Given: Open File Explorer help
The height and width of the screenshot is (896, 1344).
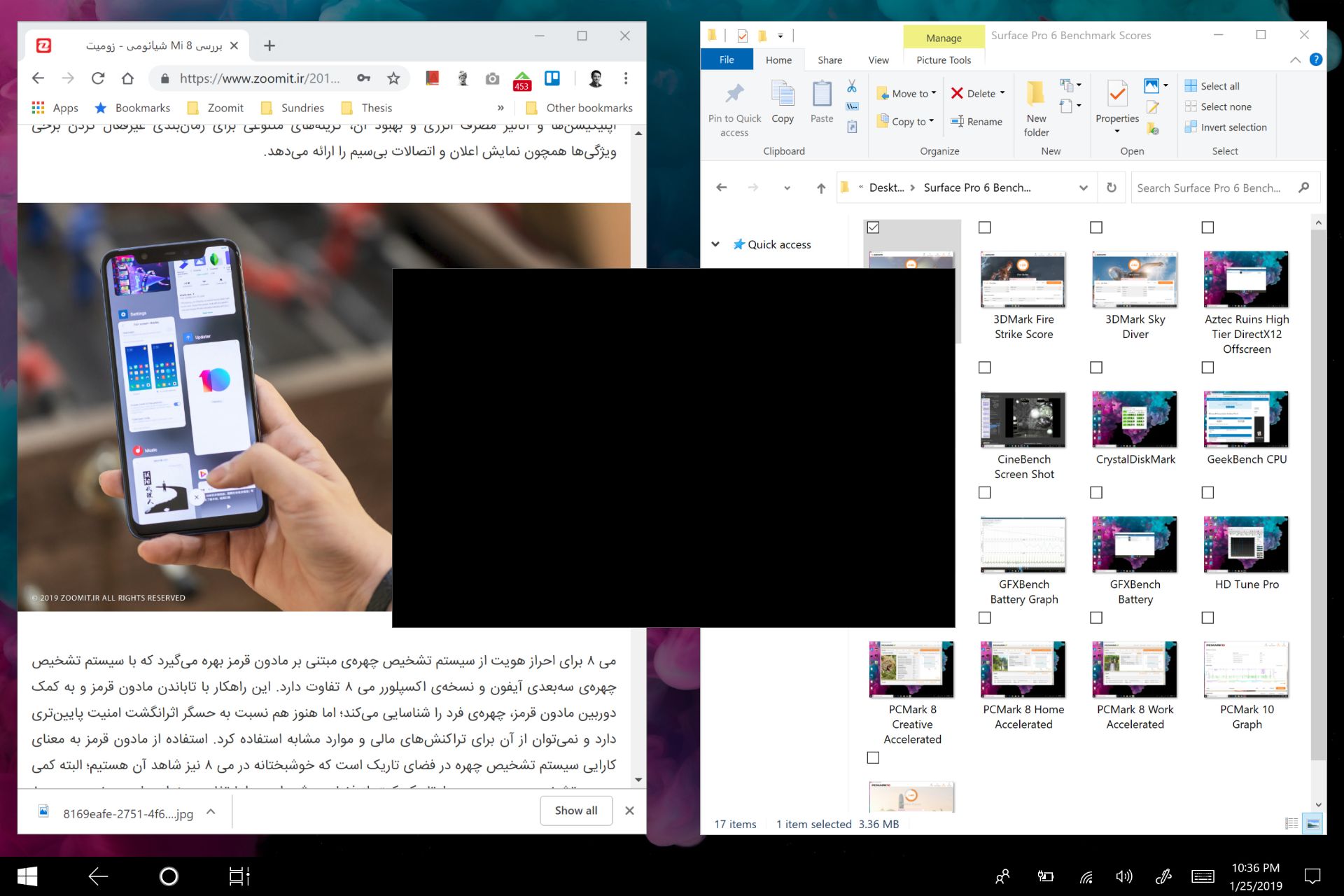Looking at the screenshot, I should click(1316, 59).
